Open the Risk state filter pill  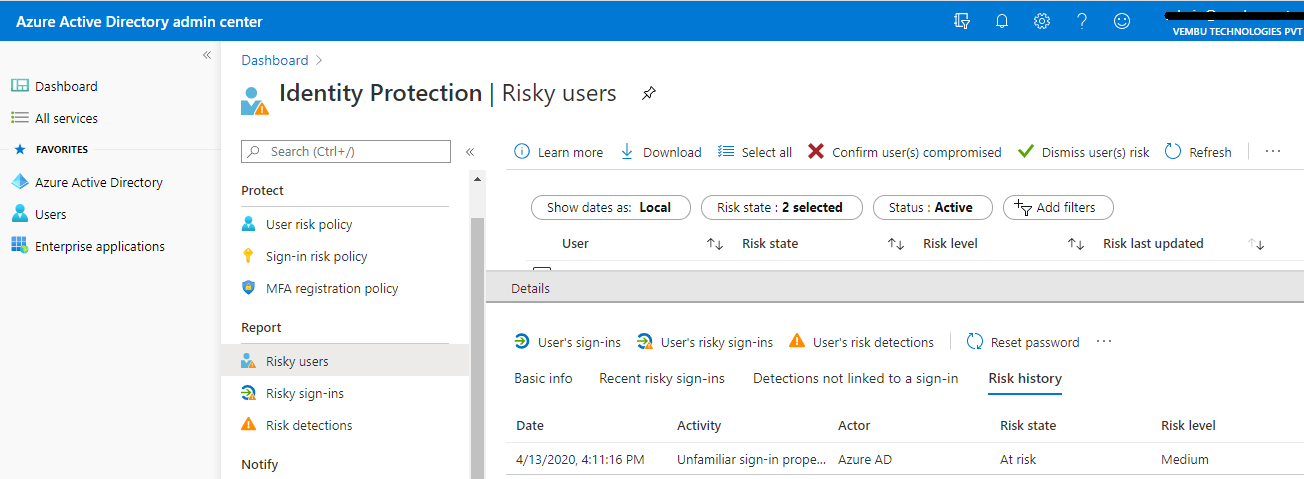click(x=780, y=208)
